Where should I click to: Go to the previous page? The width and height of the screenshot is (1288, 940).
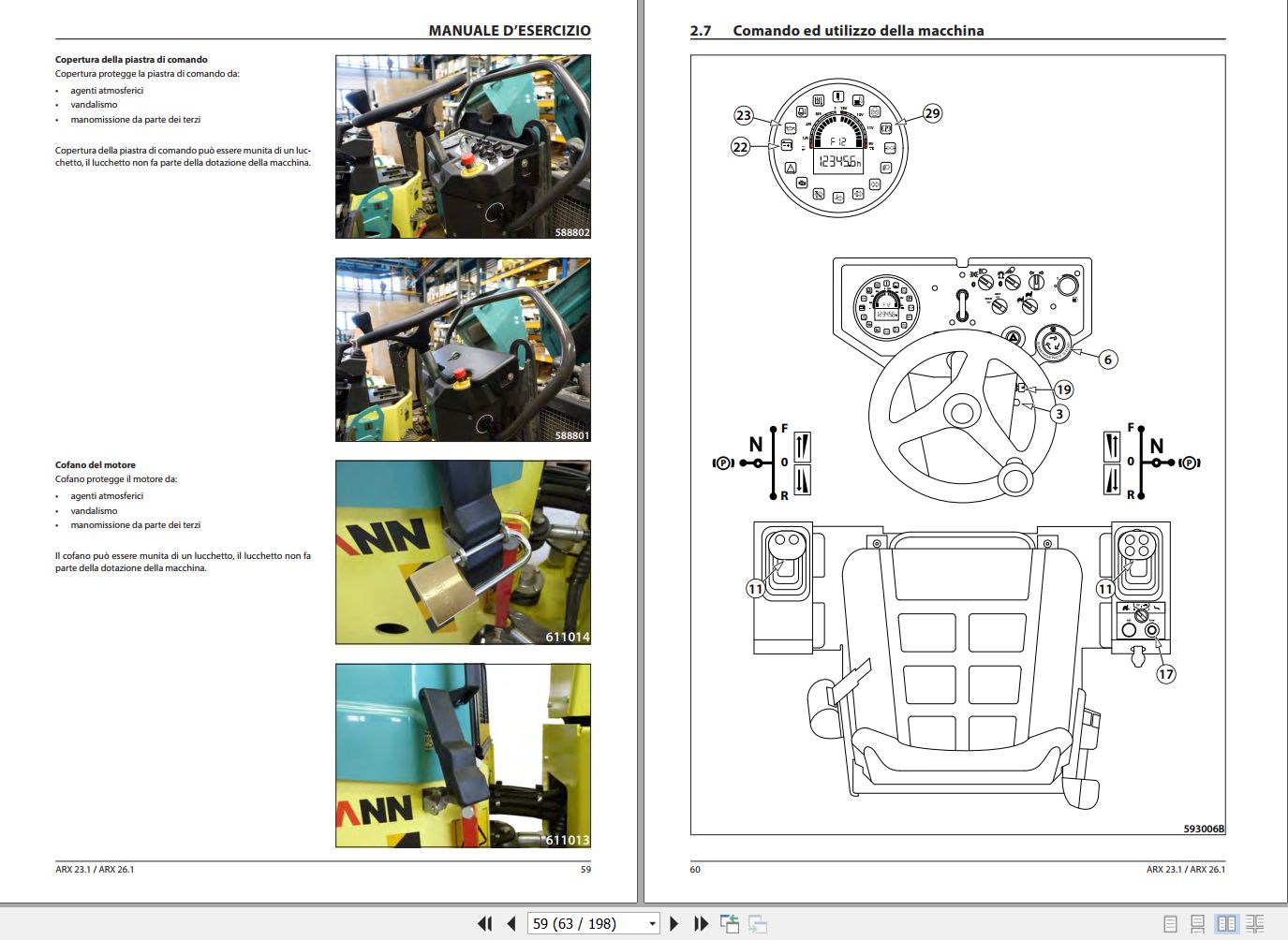click(x=509, y=923)
